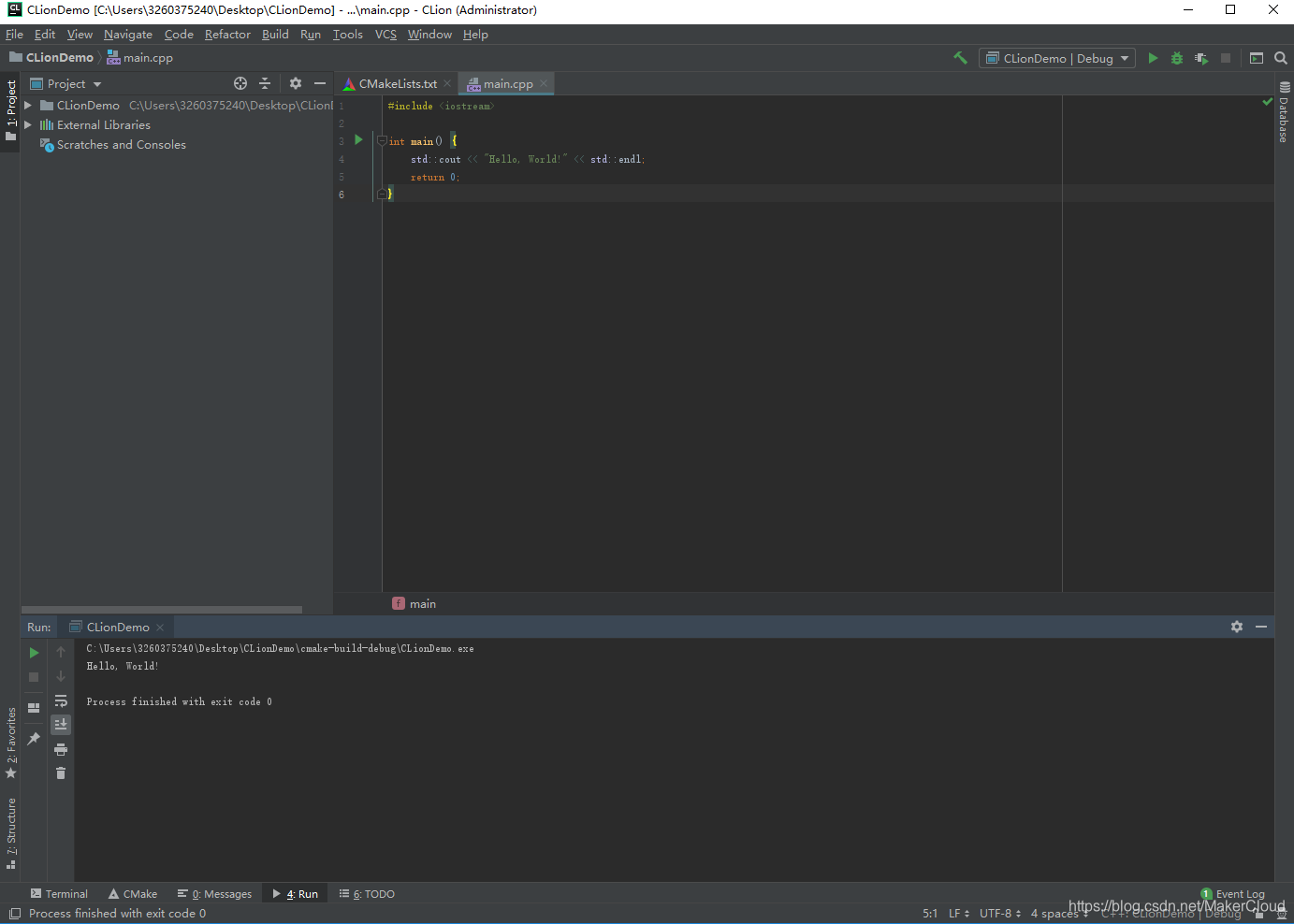1294x924 pixels.
Task: Click the green inspection checkmark in editor
Action: 1267,102
